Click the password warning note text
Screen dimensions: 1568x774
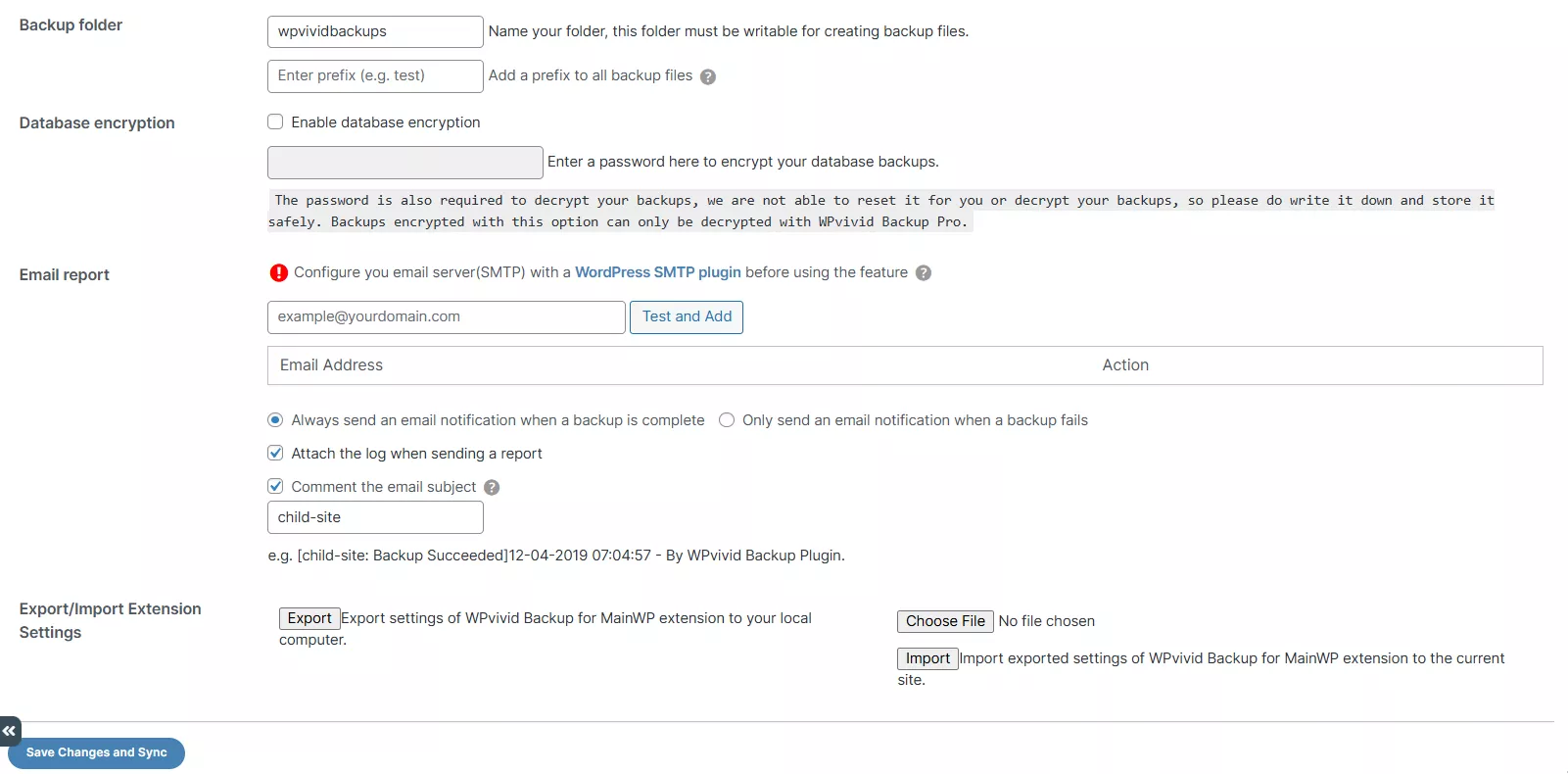coord(881,211)
